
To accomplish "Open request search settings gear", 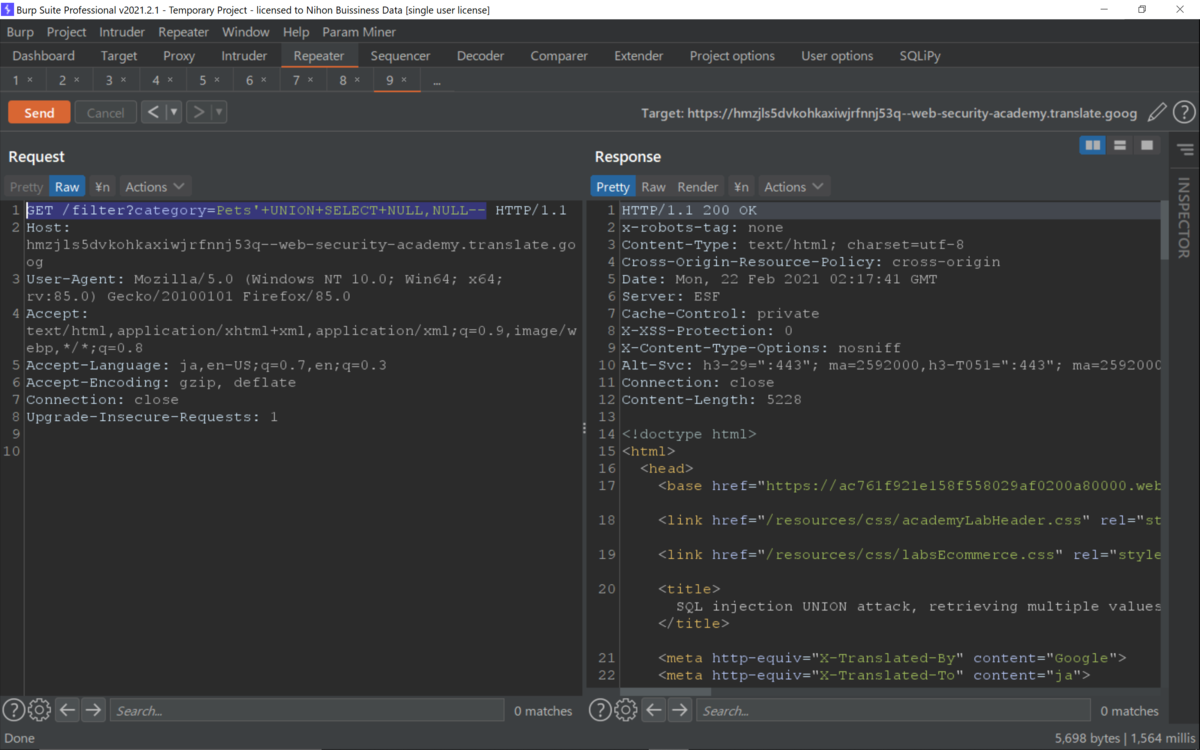I will [x=39, y=710].
